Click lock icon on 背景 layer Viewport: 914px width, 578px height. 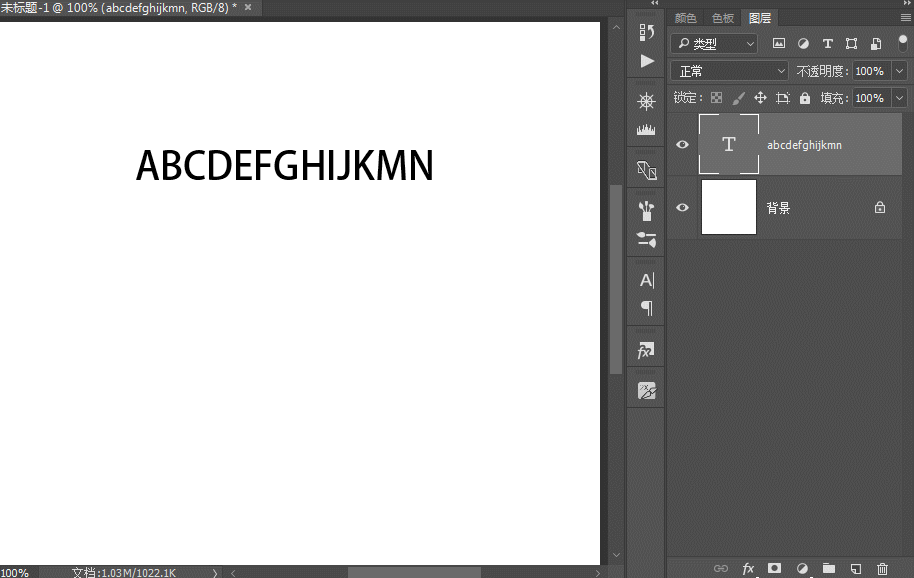click(880, 207)
